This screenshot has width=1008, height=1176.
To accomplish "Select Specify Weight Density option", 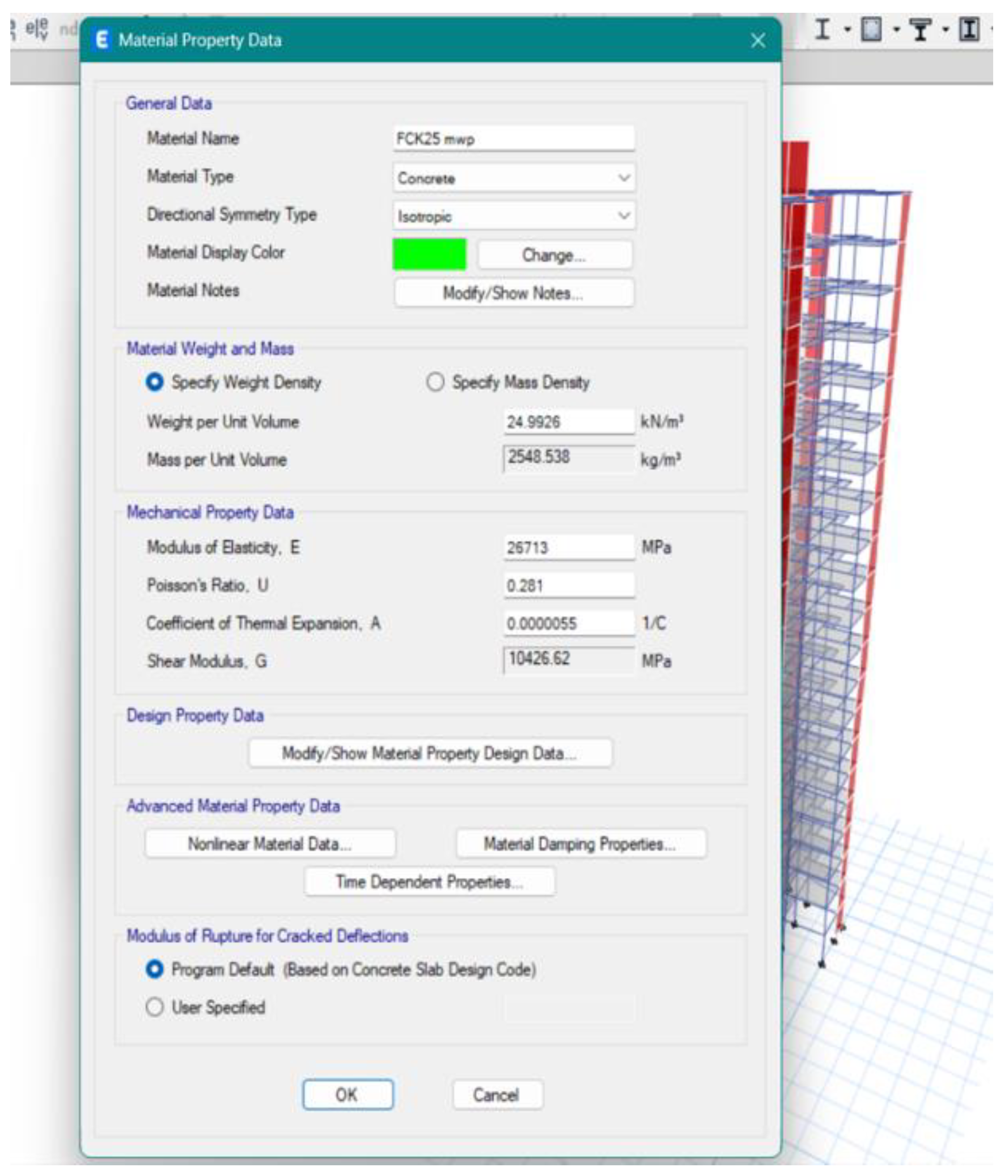I will [x=154, y=382].
